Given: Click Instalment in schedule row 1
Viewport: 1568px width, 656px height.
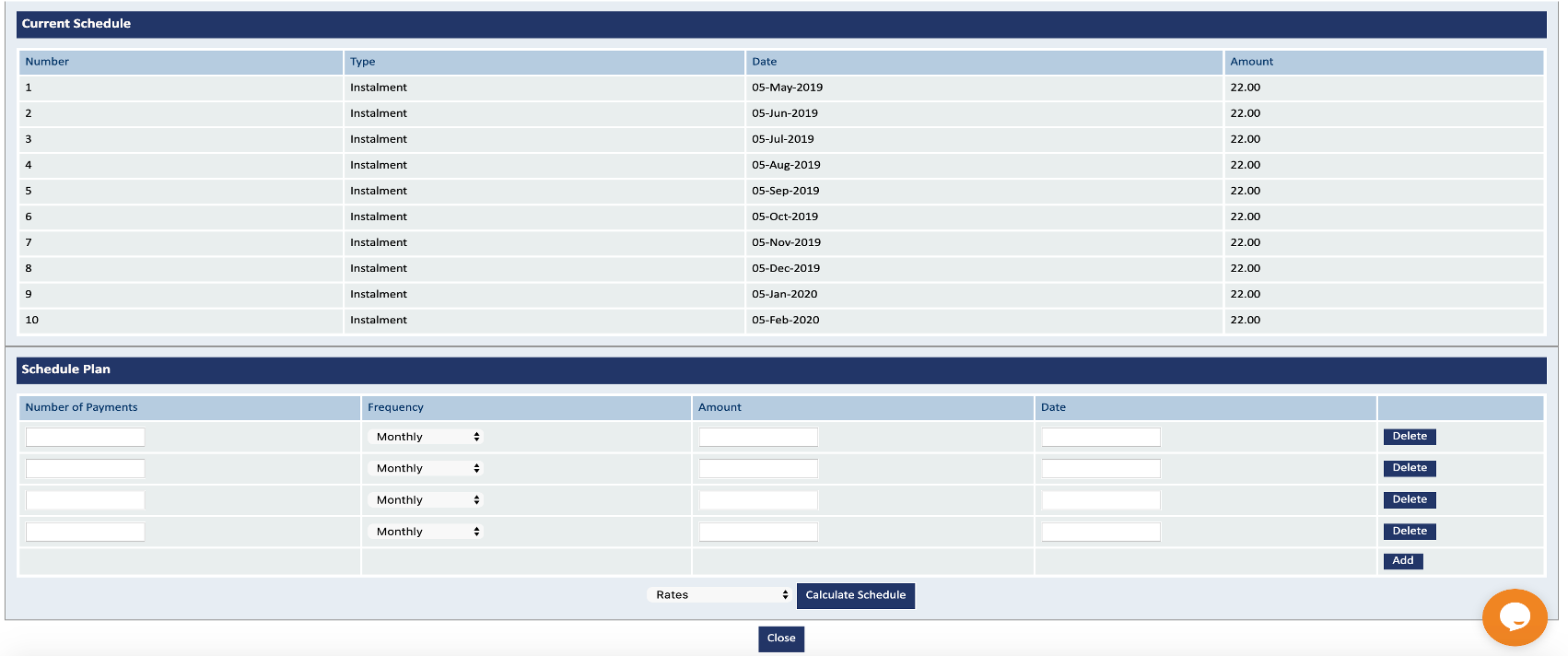Looking at the screenshot, I should pyautogui.click(x=378, y=88).
